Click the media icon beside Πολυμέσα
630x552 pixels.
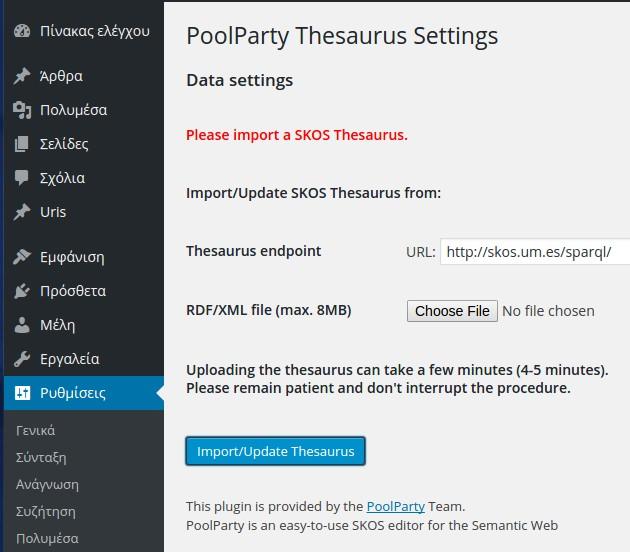point(22,110)
